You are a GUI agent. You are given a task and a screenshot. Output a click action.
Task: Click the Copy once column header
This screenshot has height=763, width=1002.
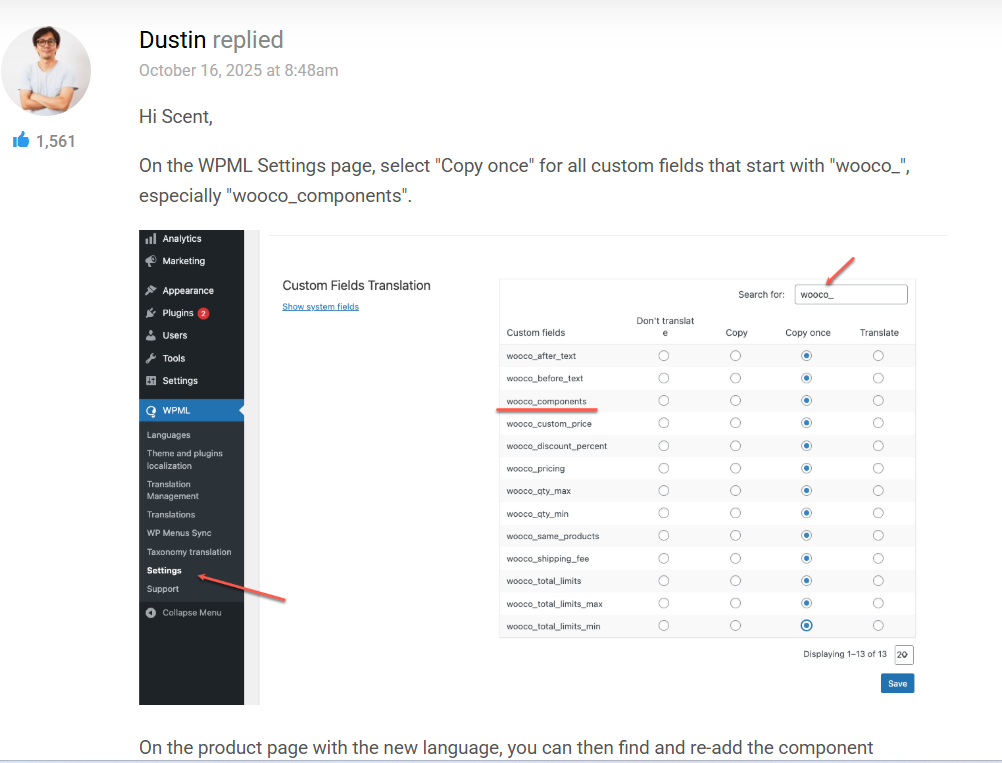pyautogui.click(x=808, y=332)
